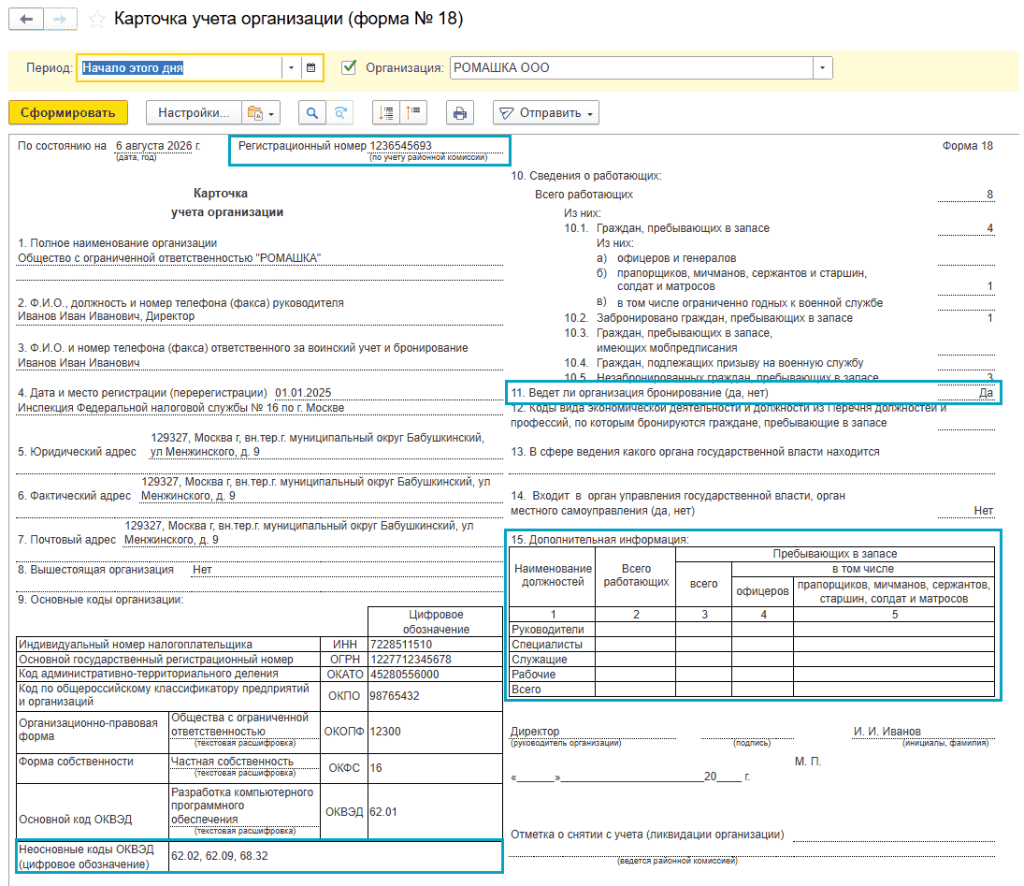Select the Неосновные коды ОКВЭД value cell

[x=336, y=856]
